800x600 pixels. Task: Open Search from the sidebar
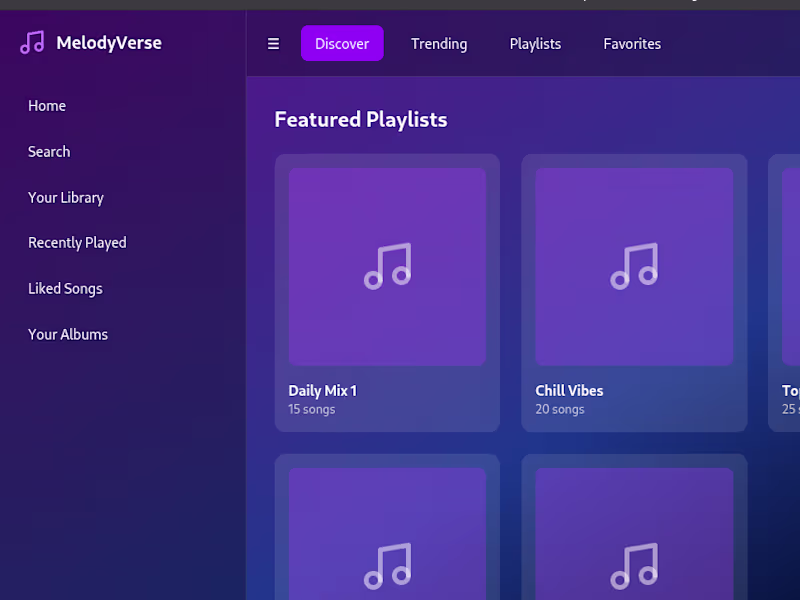[49, 152]
